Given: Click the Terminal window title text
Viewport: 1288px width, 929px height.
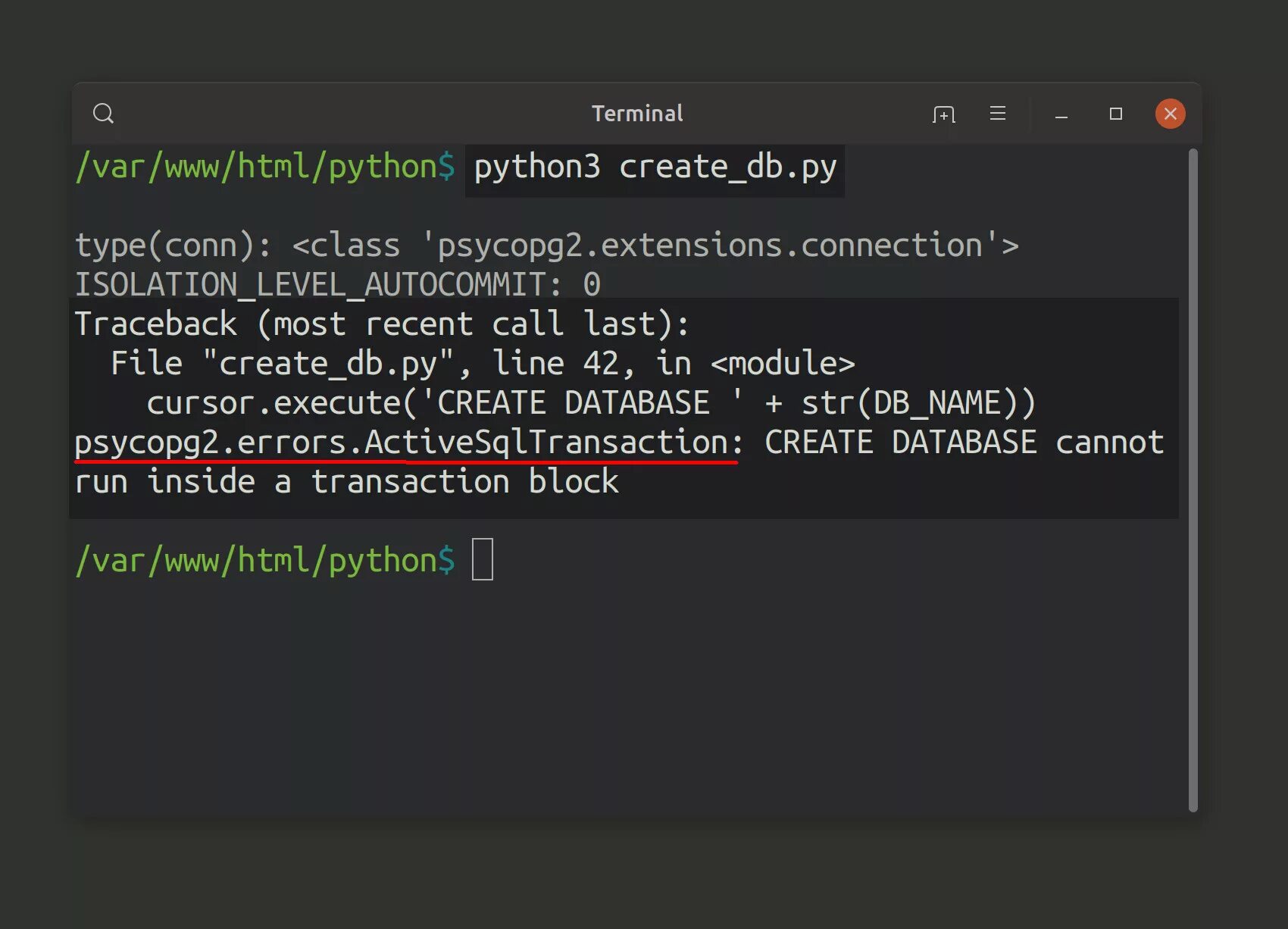Looking at the screenshot, I should point(637,114).
